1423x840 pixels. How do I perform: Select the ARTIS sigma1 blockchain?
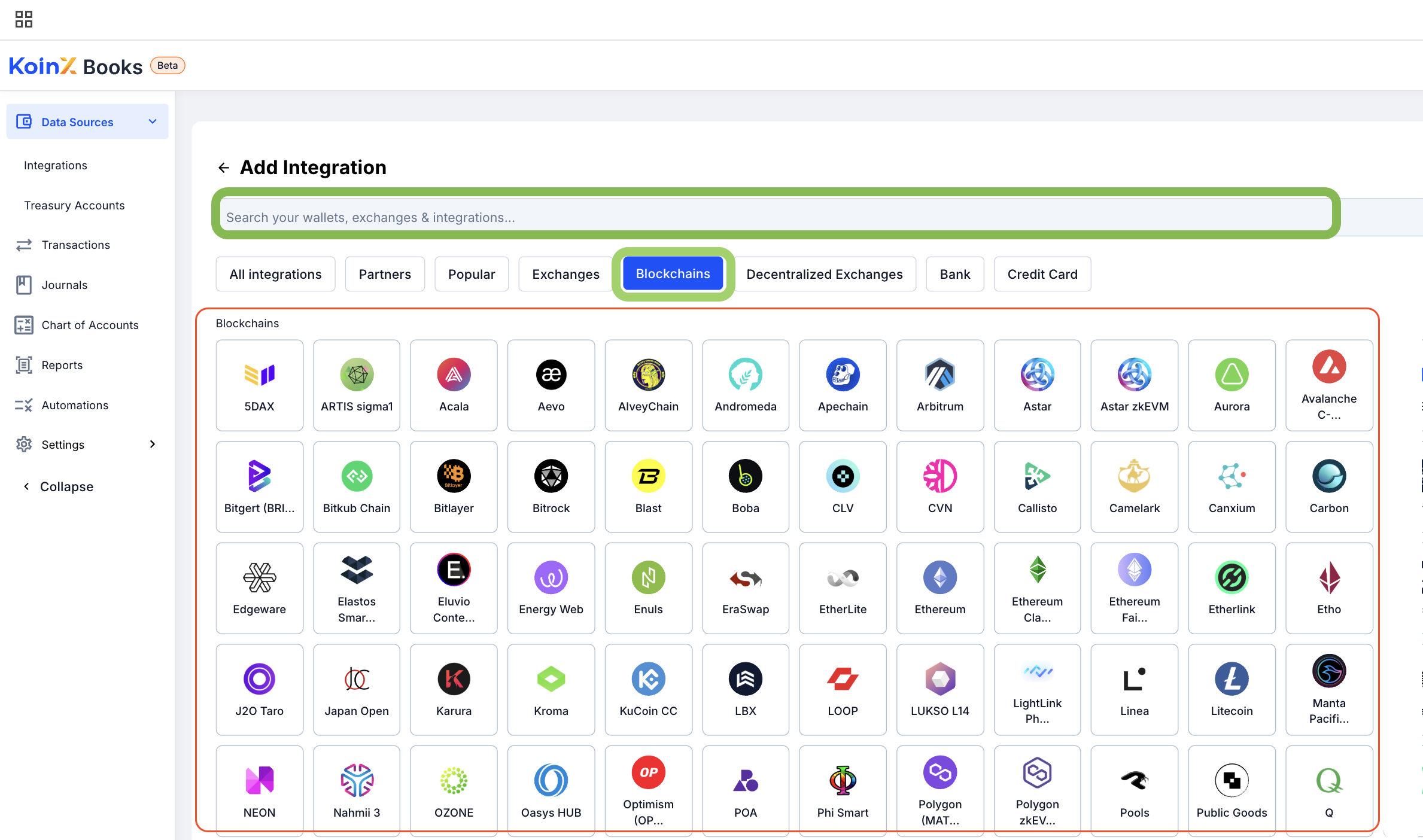pos(357,385)
